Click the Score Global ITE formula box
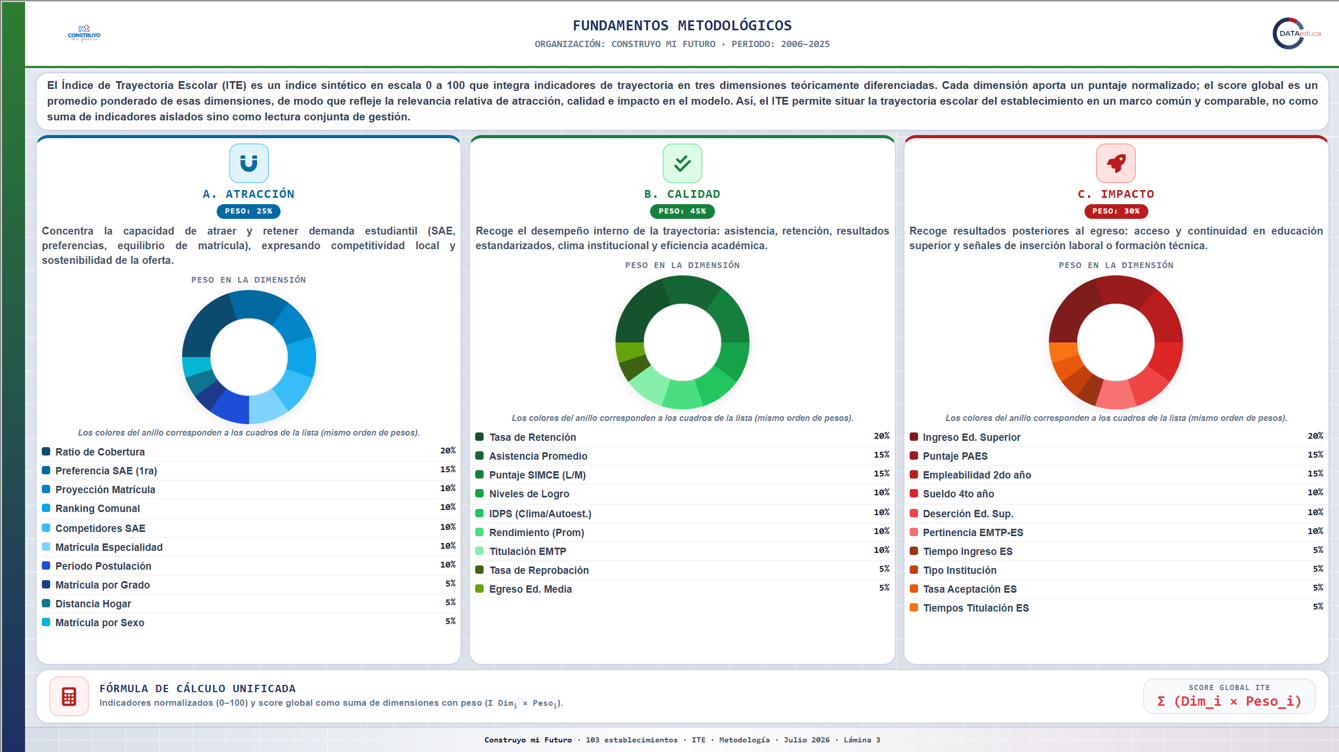The image size is (1339, 752). click(1229, 696)
